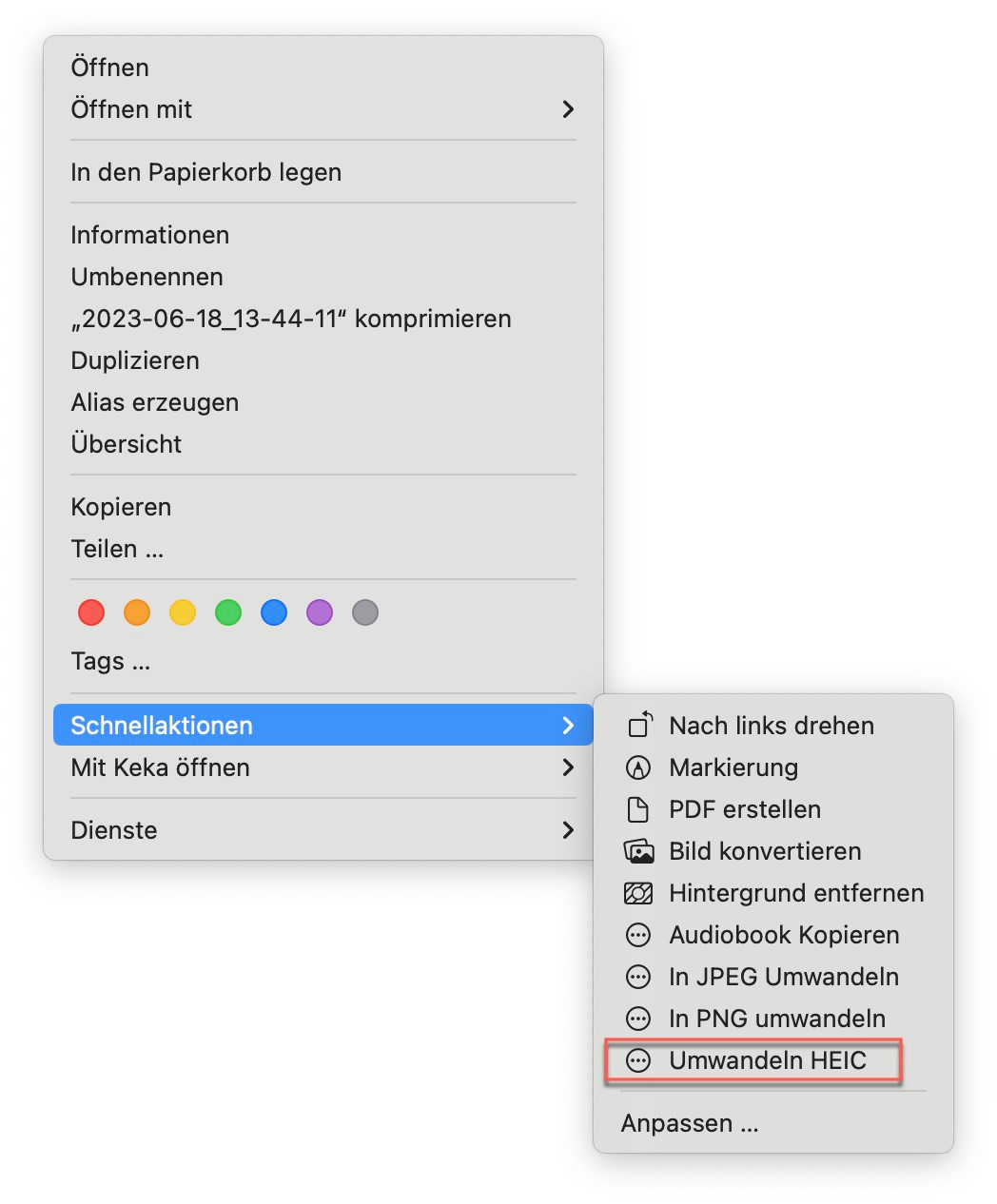997x1204 pixels.
Task: Click the Markierung markup icon
Action: pos(638,767)
